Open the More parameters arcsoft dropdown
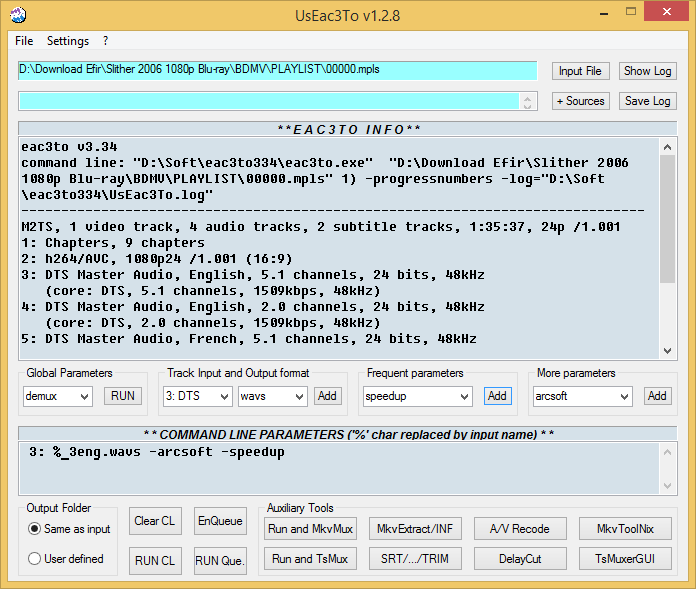This screenshot has height=589, width=696. point(582,396)
